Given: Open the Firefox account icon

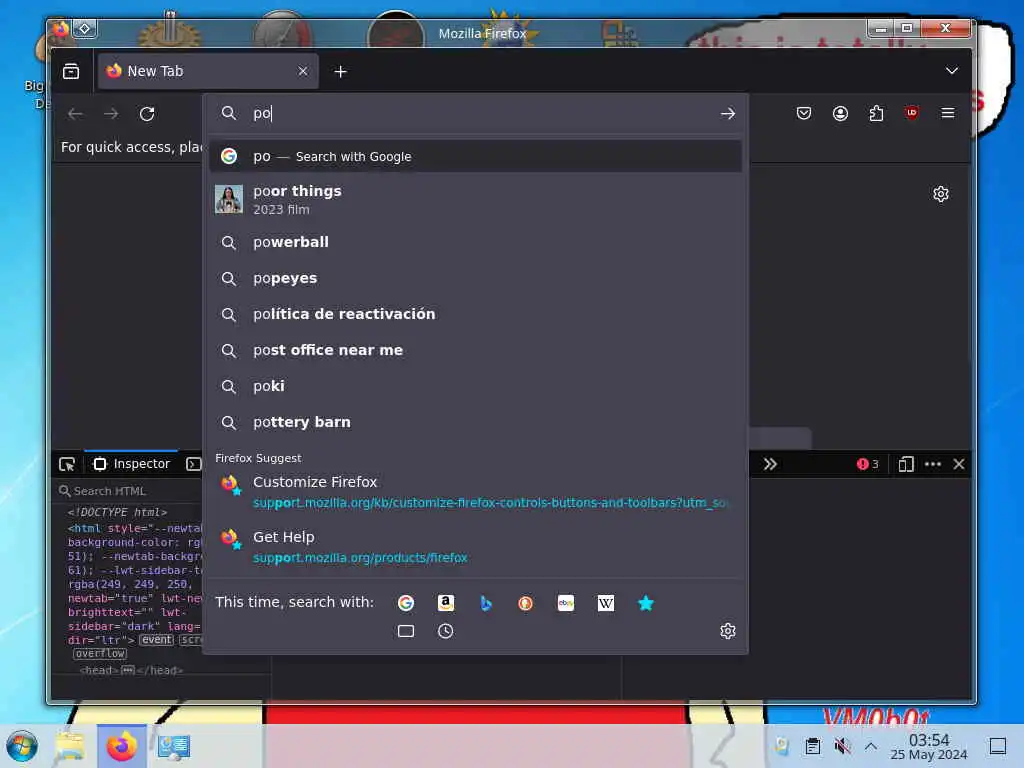Looking at the screenshot, I should click(840, 114).
